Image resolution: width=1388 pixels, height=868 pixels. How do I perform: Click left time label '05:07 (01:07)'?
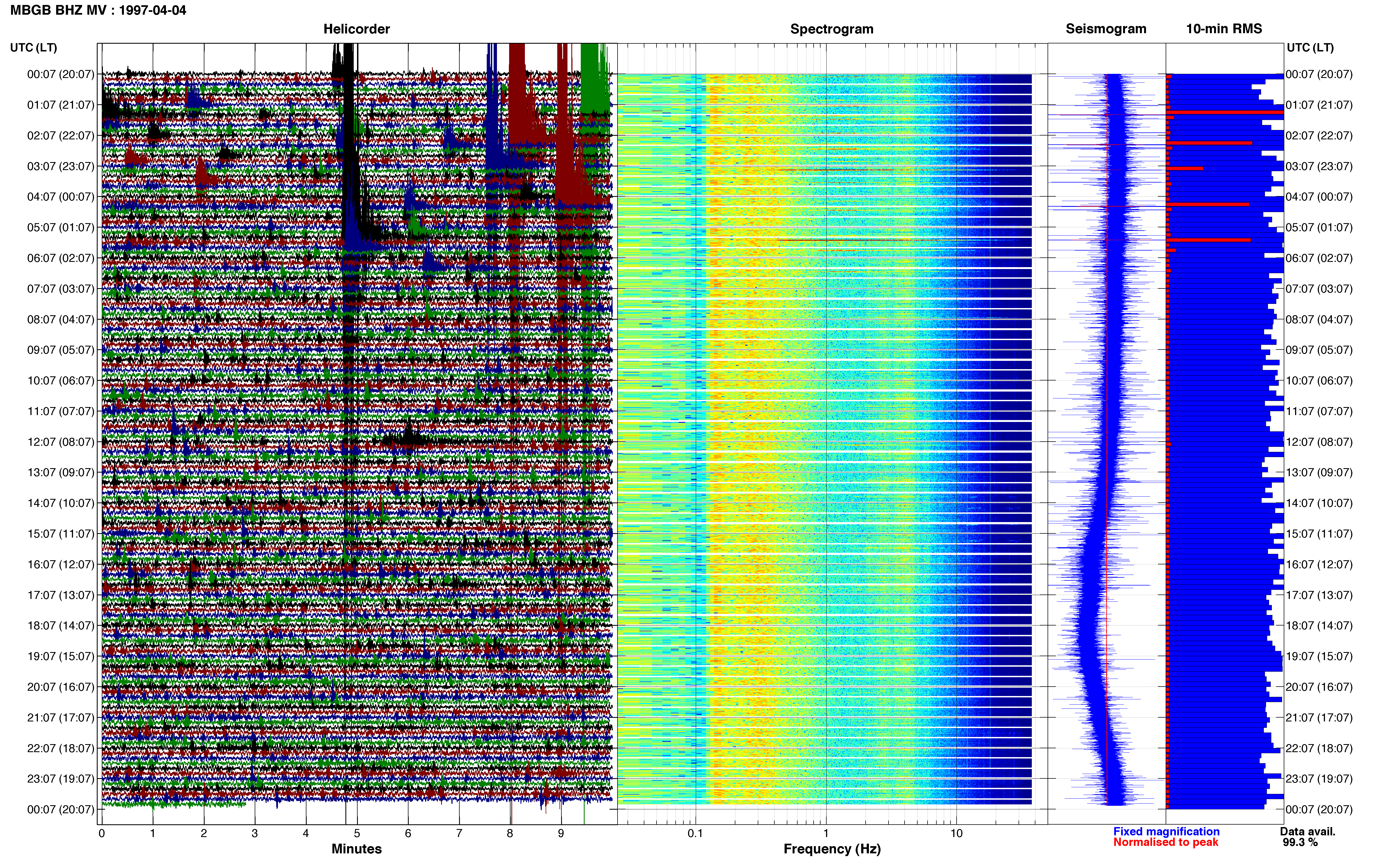(x=61, y=227)
